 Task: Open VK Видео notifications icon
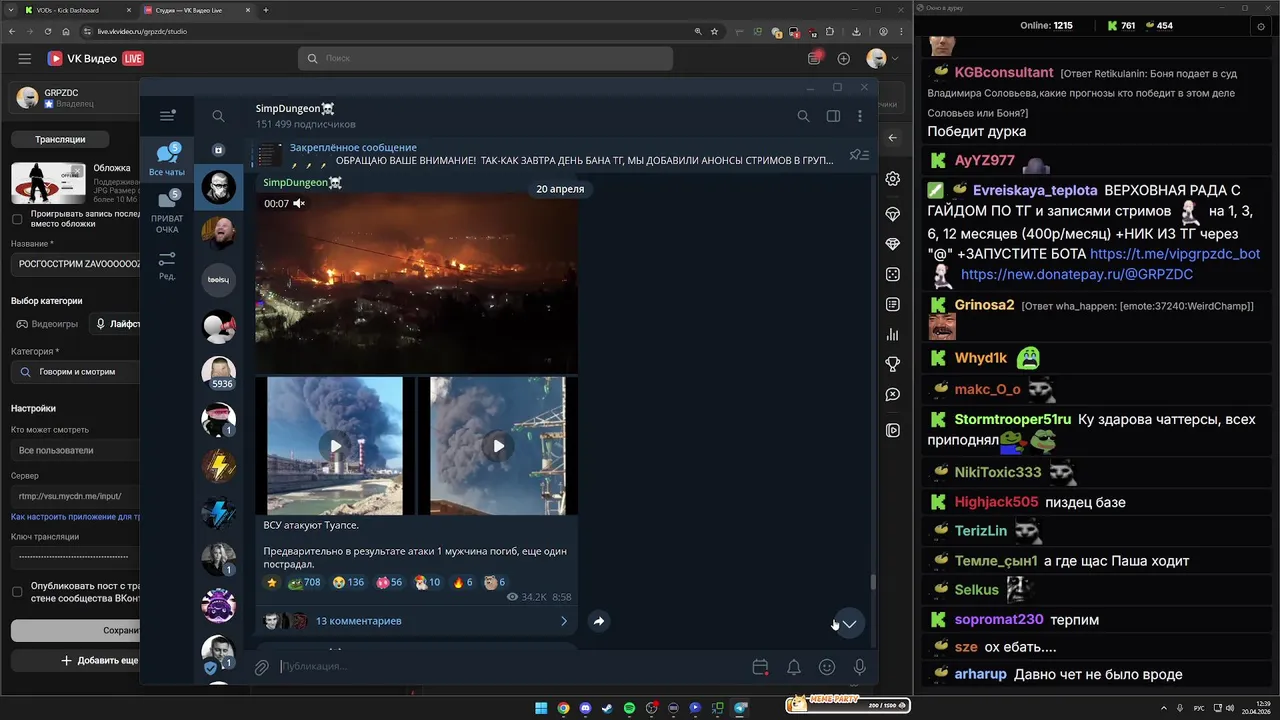point(815,58)
